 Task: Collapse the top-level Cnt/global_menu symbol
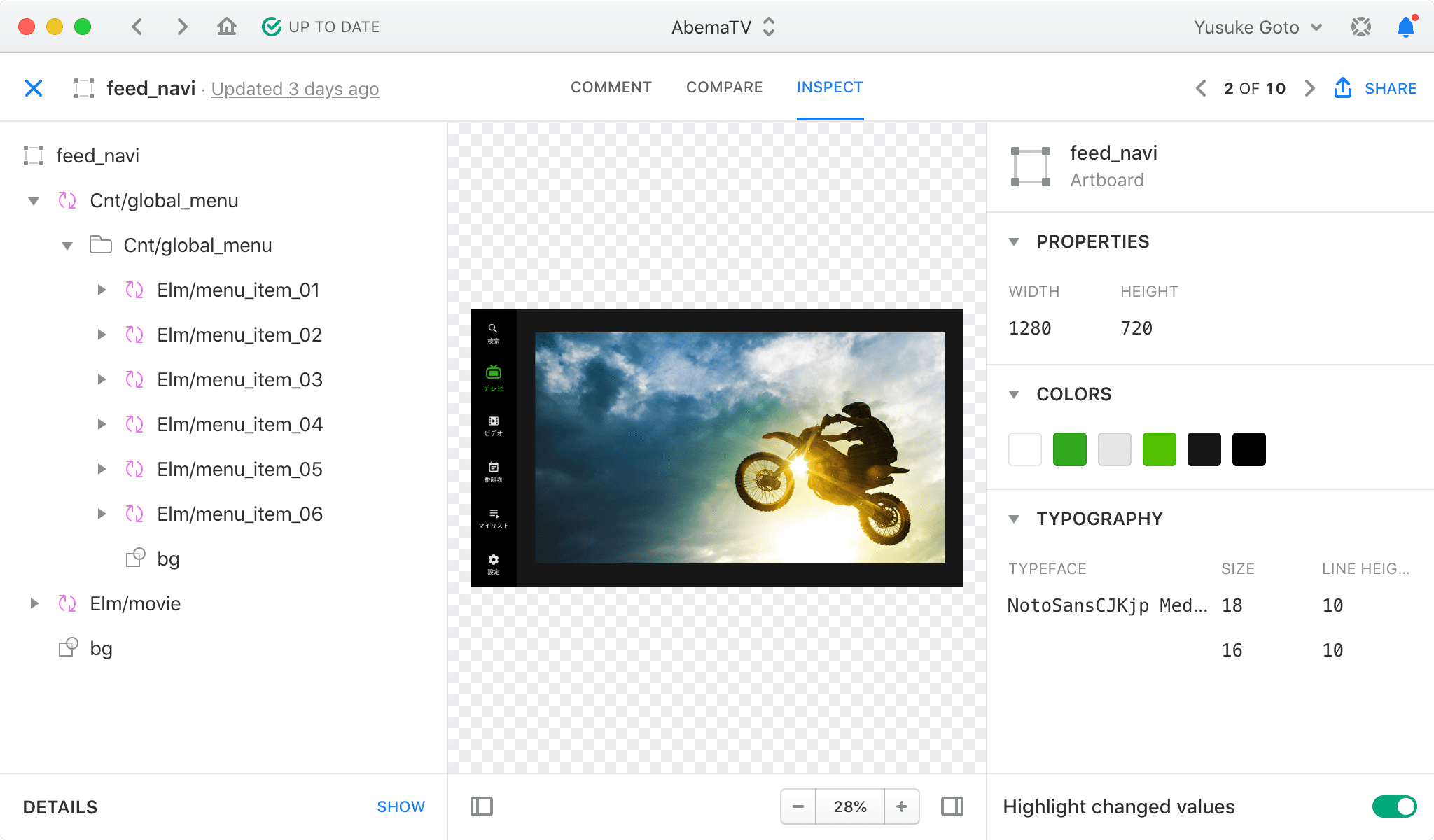(x=34, y=201)
